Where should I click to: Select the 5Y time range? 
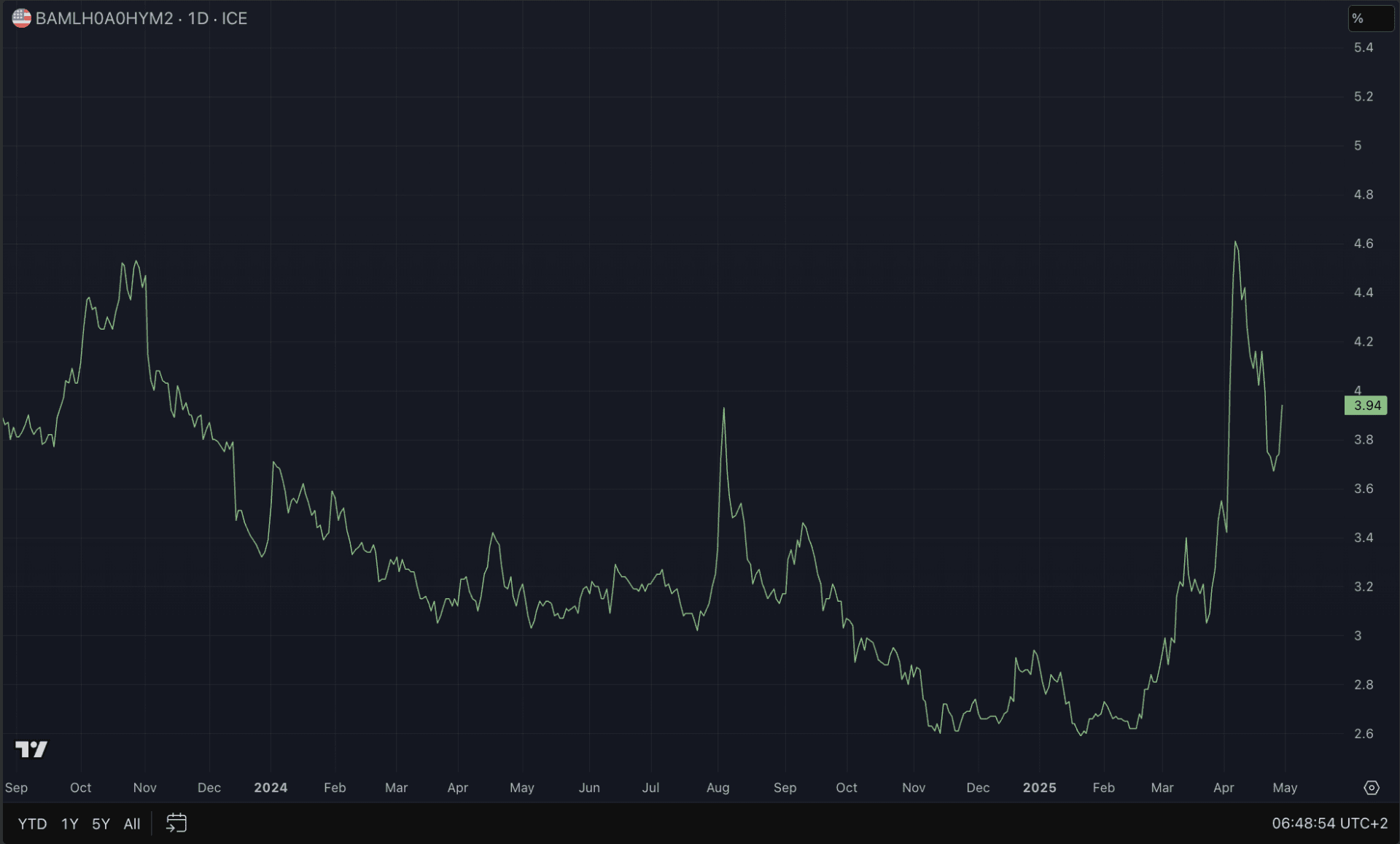[x=101, y=824]
